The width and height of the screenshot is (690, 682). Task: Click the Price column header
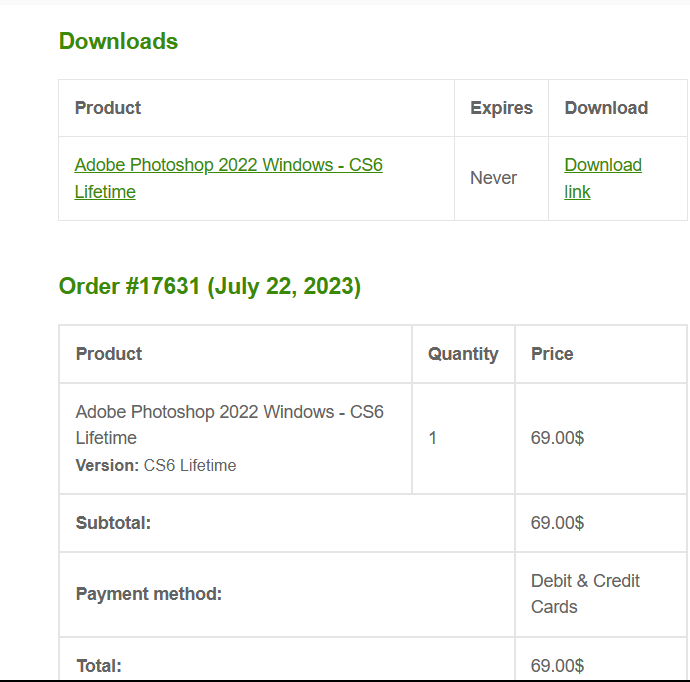pos(552,354)
